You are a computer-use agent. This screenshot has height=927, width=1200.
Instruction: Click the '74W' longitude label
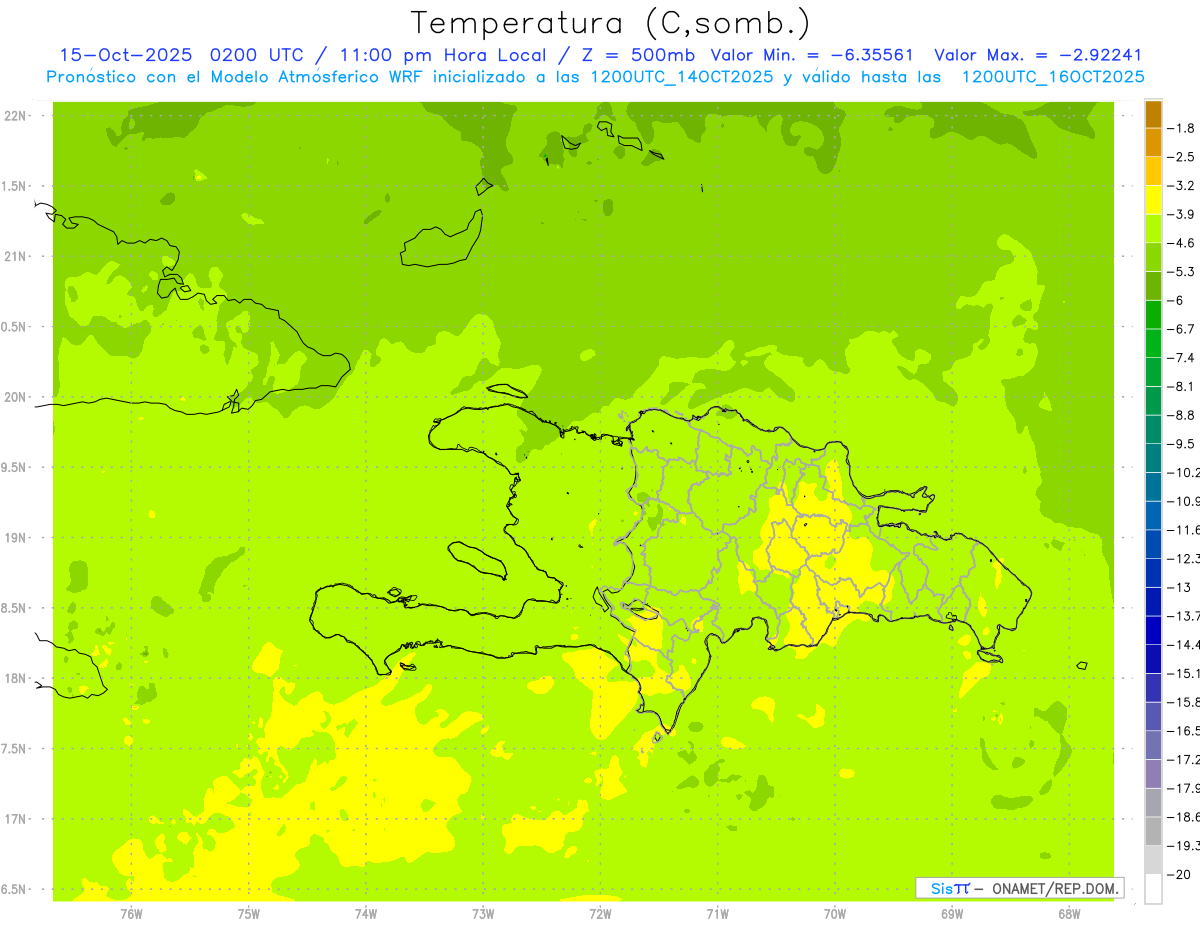coord(366,914)
